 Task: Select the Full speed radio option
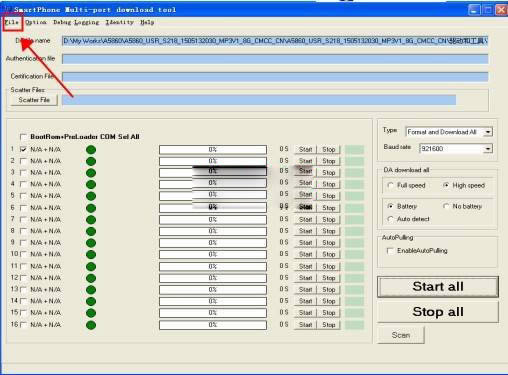[x=390, y=185]
